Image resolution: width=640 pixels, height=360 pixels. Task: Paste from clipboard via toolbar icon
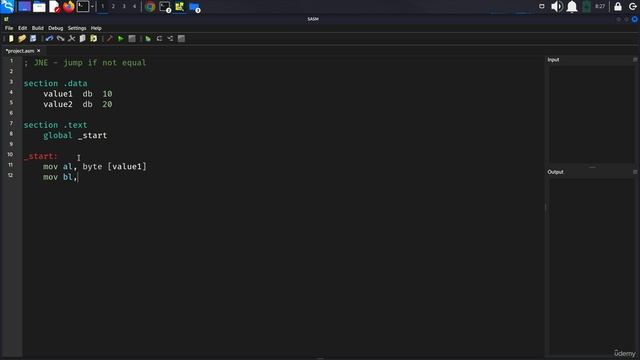click(x=93, y=38)
